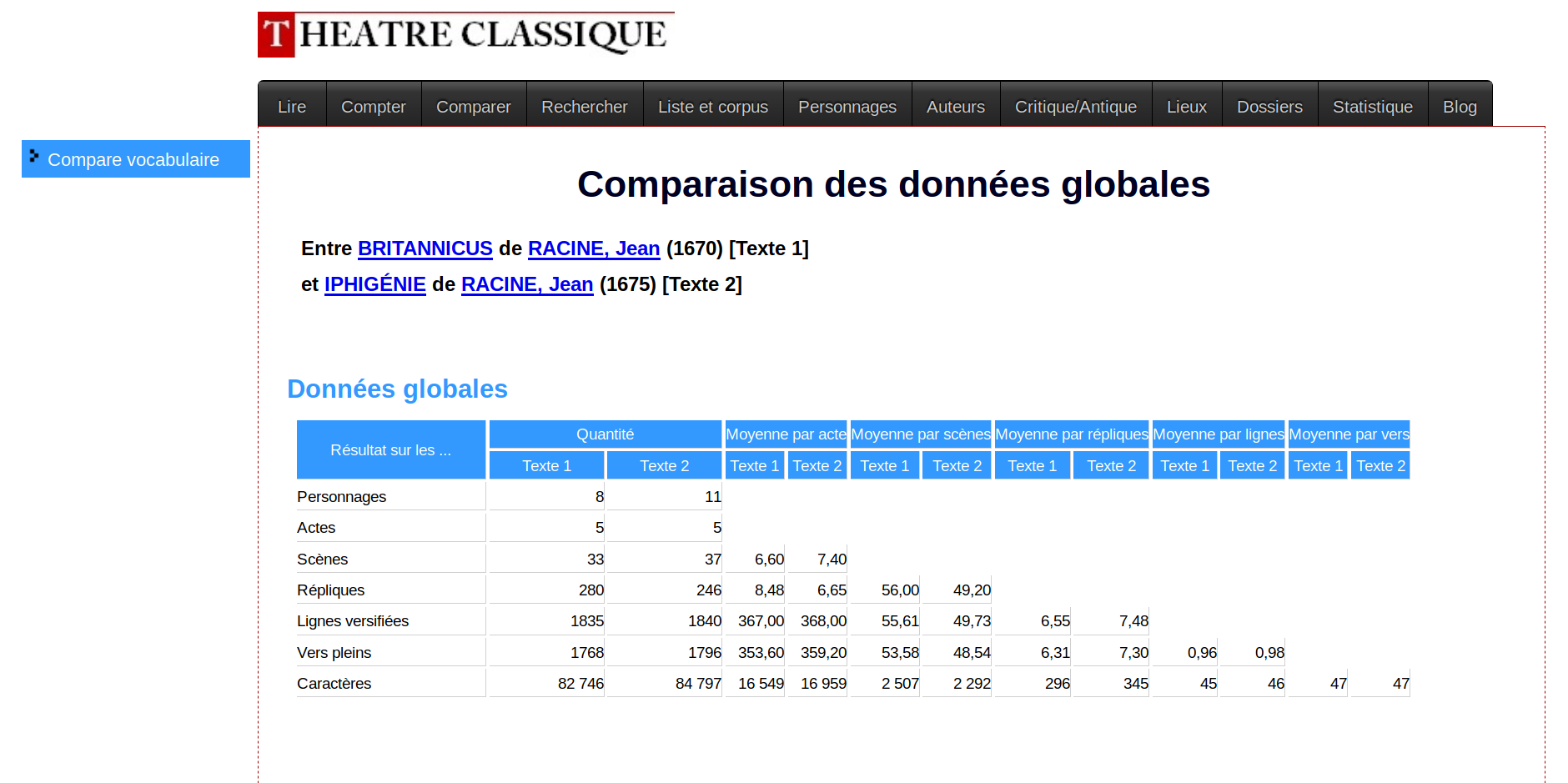Screen dimensions: 1568x783
Task: Open the Blog menu item
Action: (1460, 107)
